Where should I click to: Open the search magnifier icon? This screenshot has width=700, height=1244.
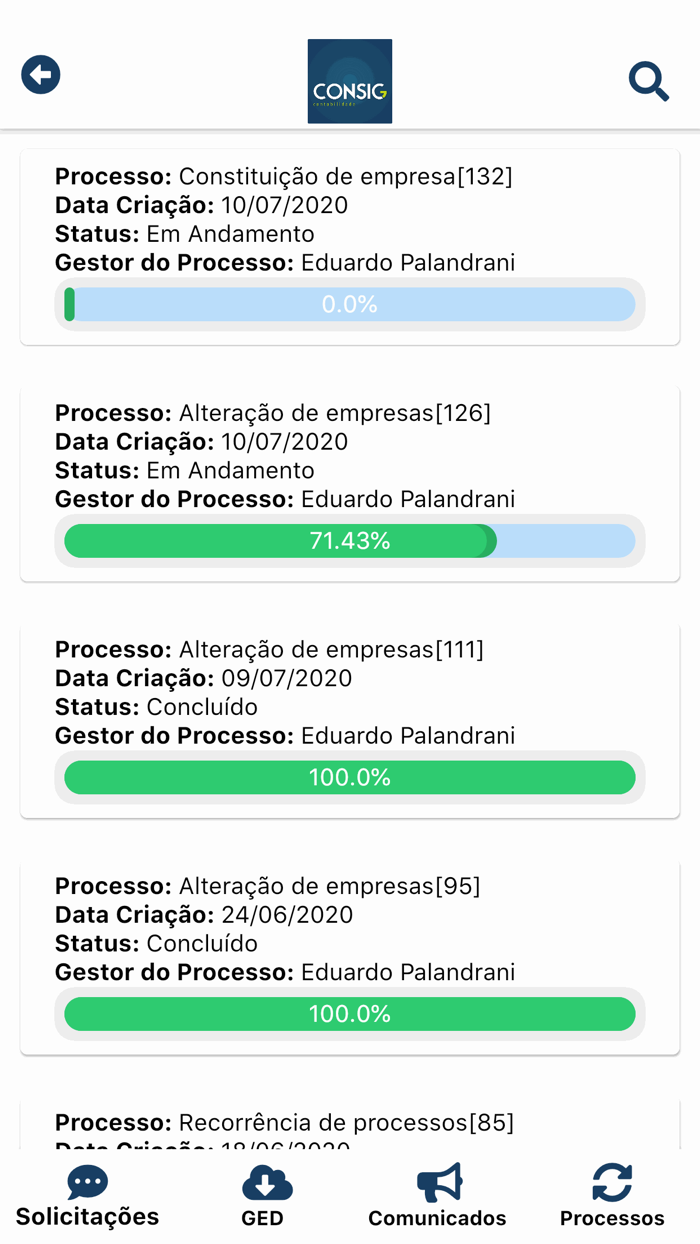(x=648, y=81)
